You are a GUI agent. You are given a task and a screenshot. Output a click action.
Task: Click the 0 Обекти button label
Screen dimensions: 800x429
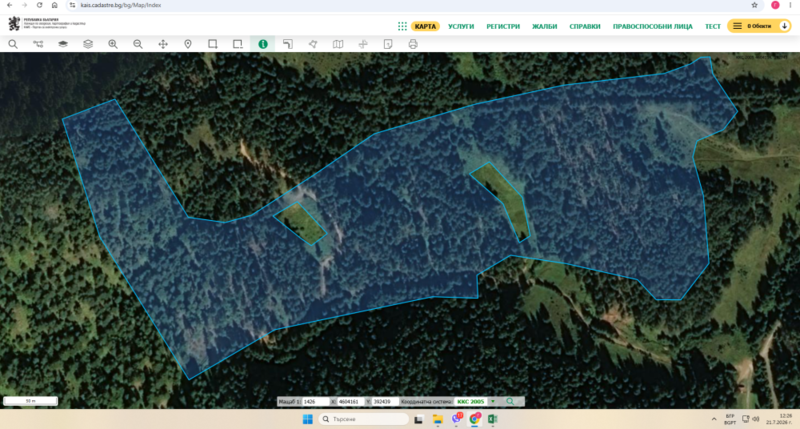coord(759,26)
